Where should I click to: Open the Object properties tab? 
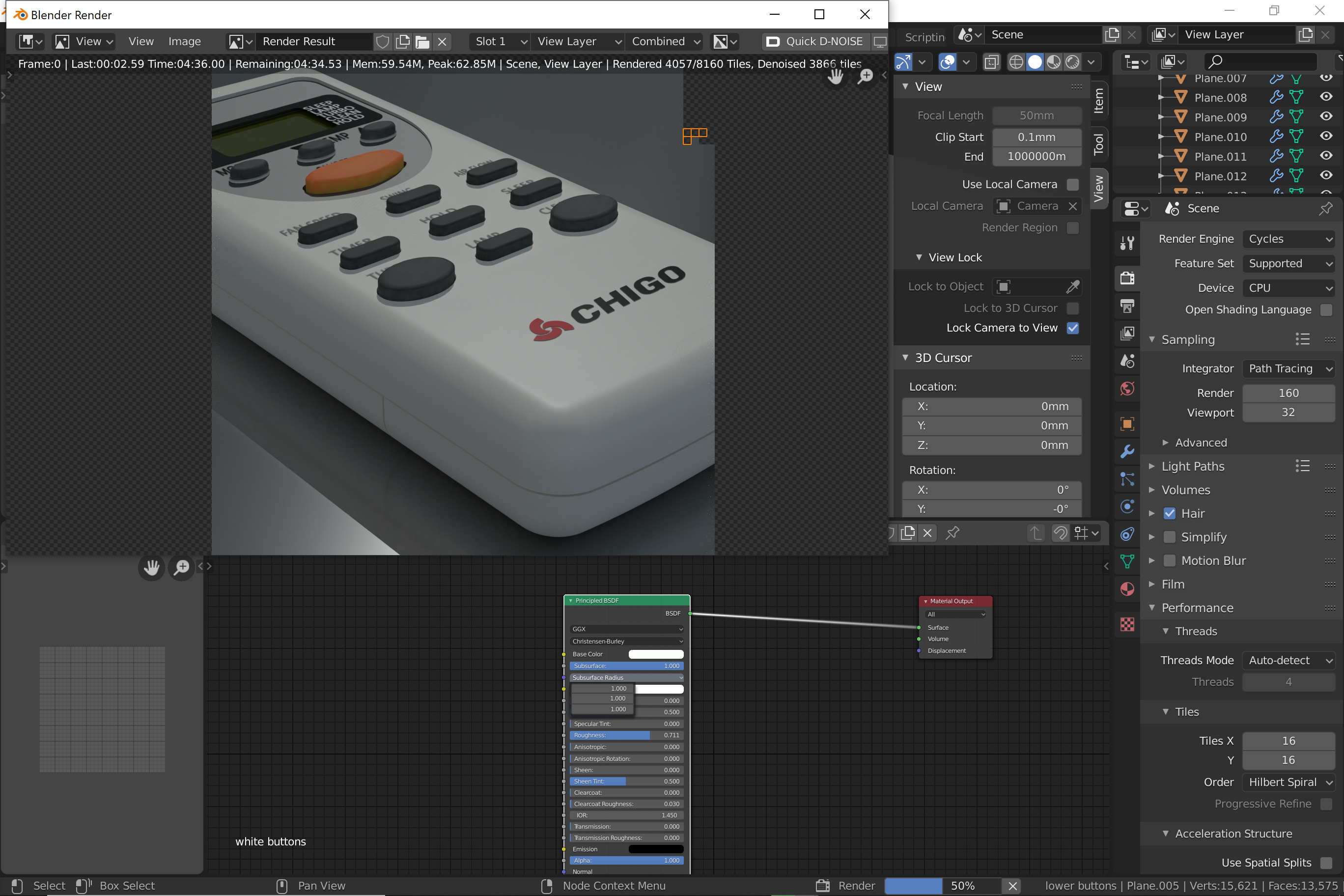click(1127, 424)
